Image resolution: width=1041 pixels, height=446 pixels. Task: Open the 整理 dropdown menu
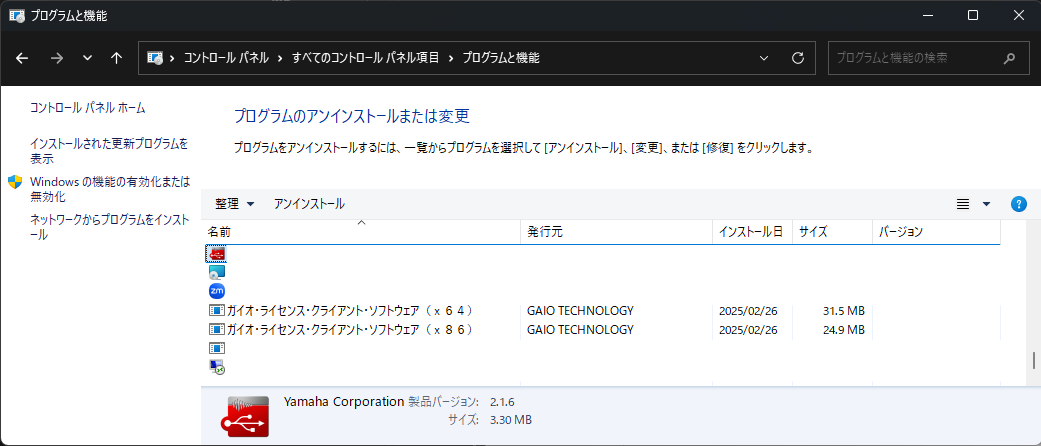click(x=235, y=204)
